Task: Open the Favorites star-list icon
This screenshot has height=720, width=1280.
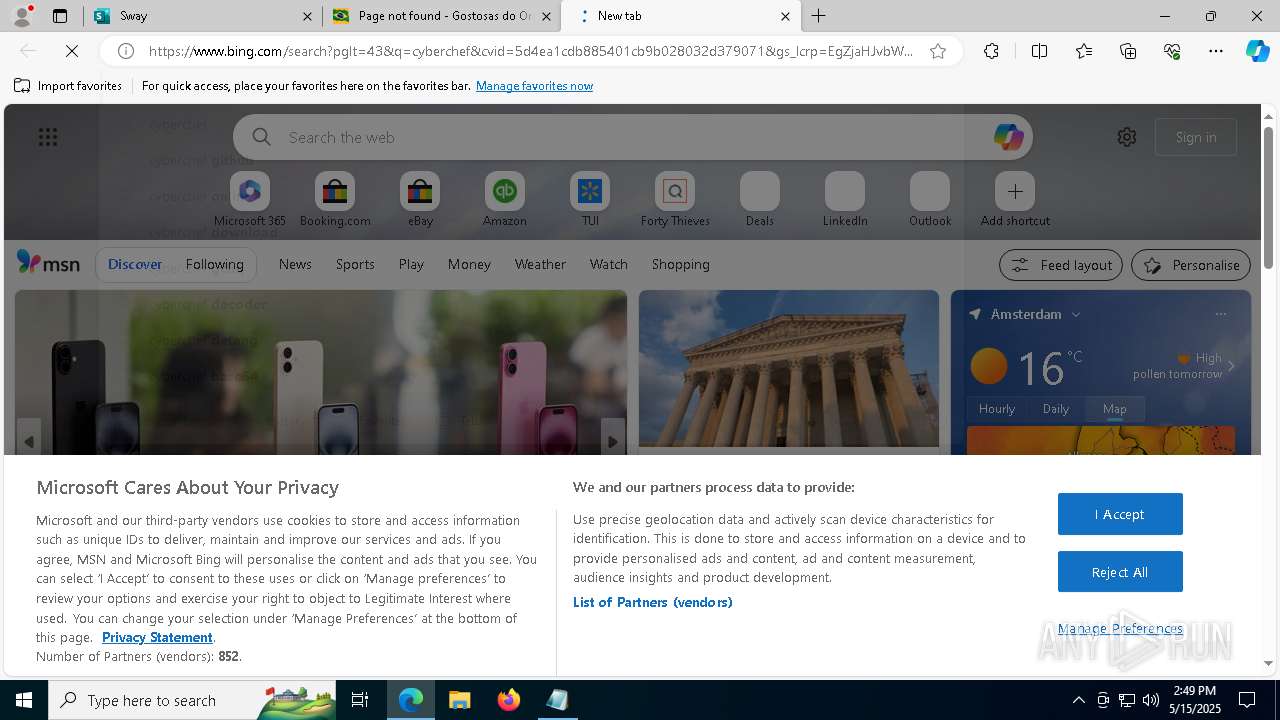Action: [1084, 51]
